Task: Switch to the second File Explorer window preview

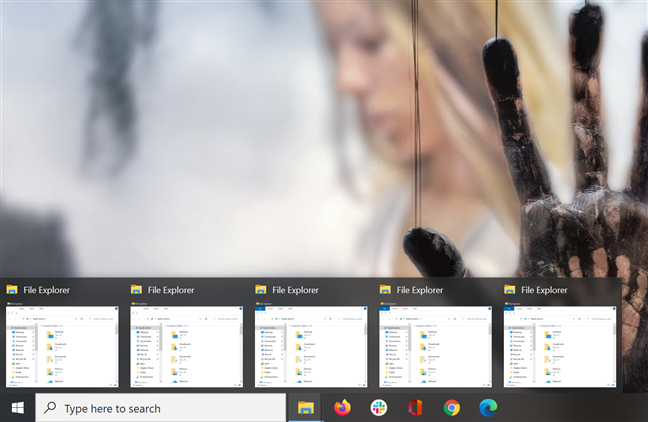Action: (x=186, y=347)
